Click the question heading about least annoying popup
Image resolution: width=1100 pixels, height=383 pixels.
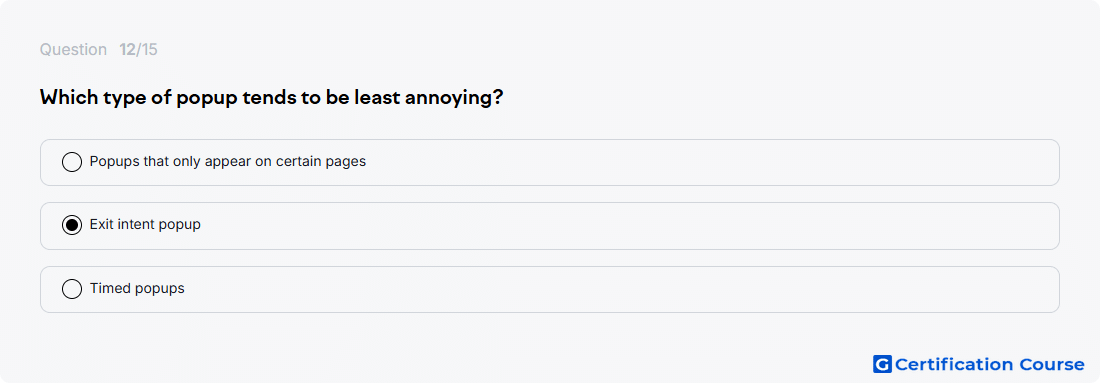click(x=271, y=98)
